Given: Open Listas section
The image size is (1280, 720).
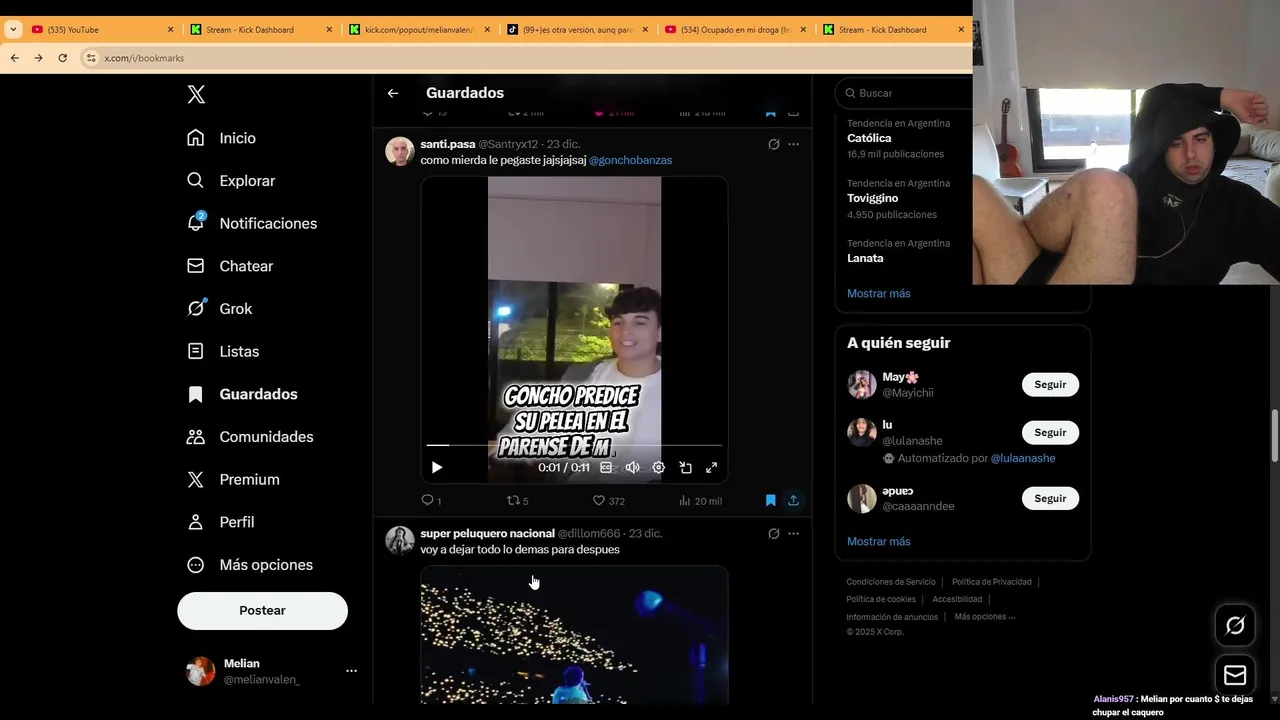Looking at the screenshot, I should (x=223, y=351).
